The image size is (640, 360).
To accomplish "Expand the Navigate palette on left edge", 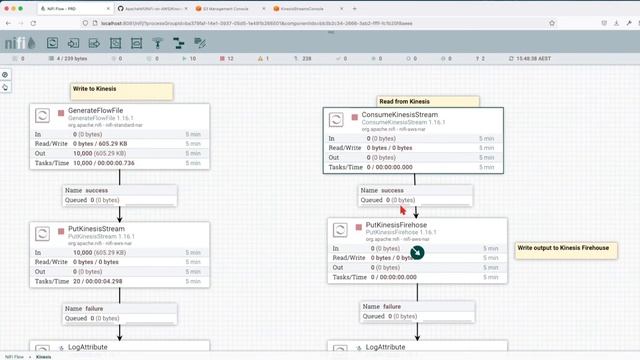I will pos(5,75).
